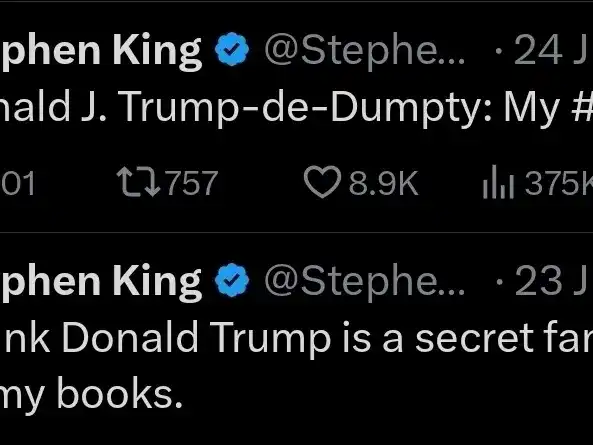Screen dimensions: 593x445
Task: Select the @Stephe... handle in top tweet
Action: point(364,51)
